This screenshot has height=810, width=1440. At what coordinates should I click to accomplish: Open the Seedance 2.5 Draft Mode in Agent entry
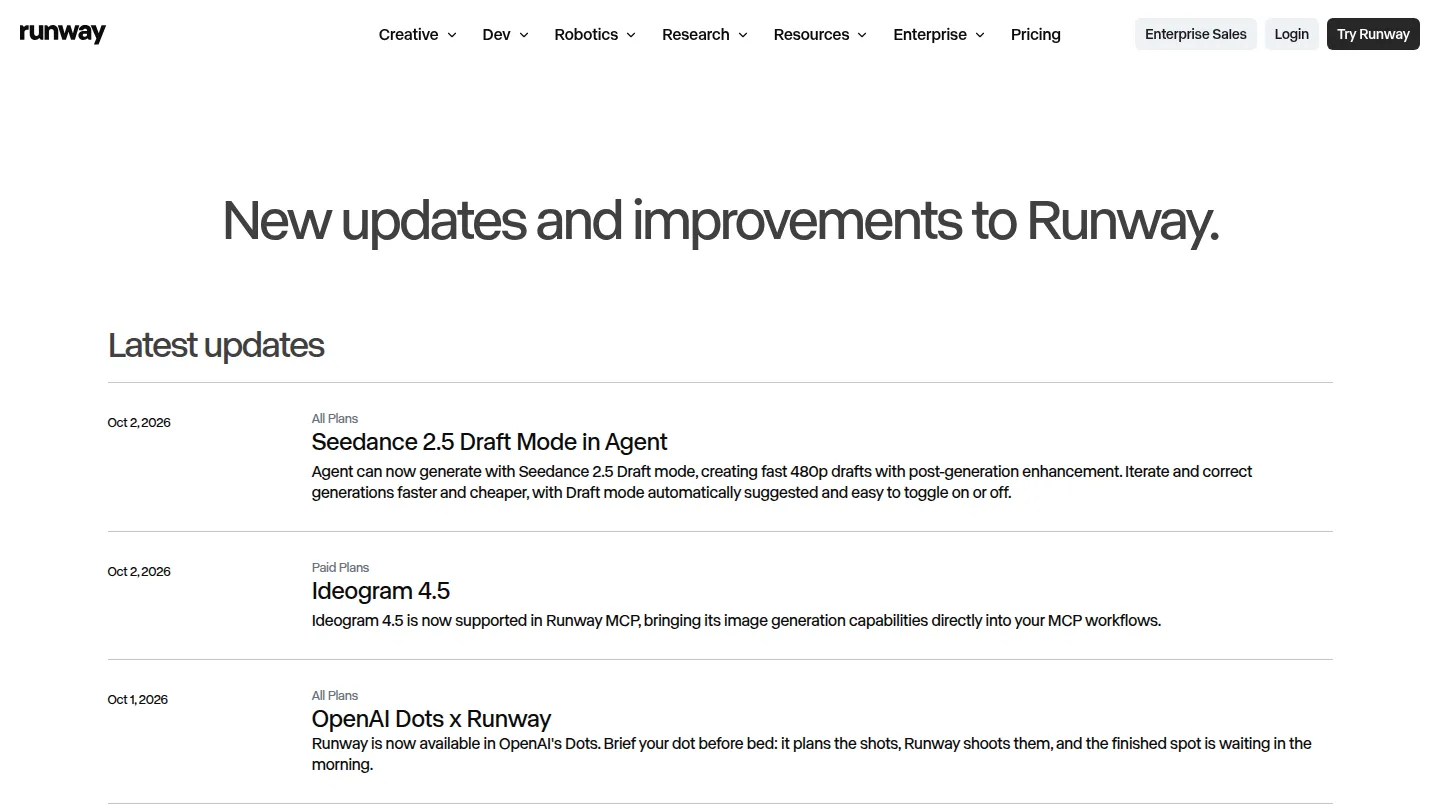click(489, 442)
